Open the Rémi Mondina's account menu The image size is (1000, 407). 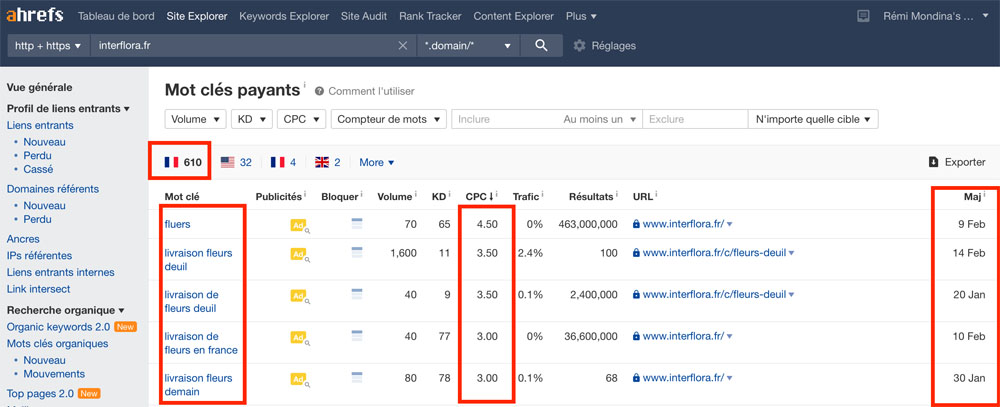pos(936,17)
